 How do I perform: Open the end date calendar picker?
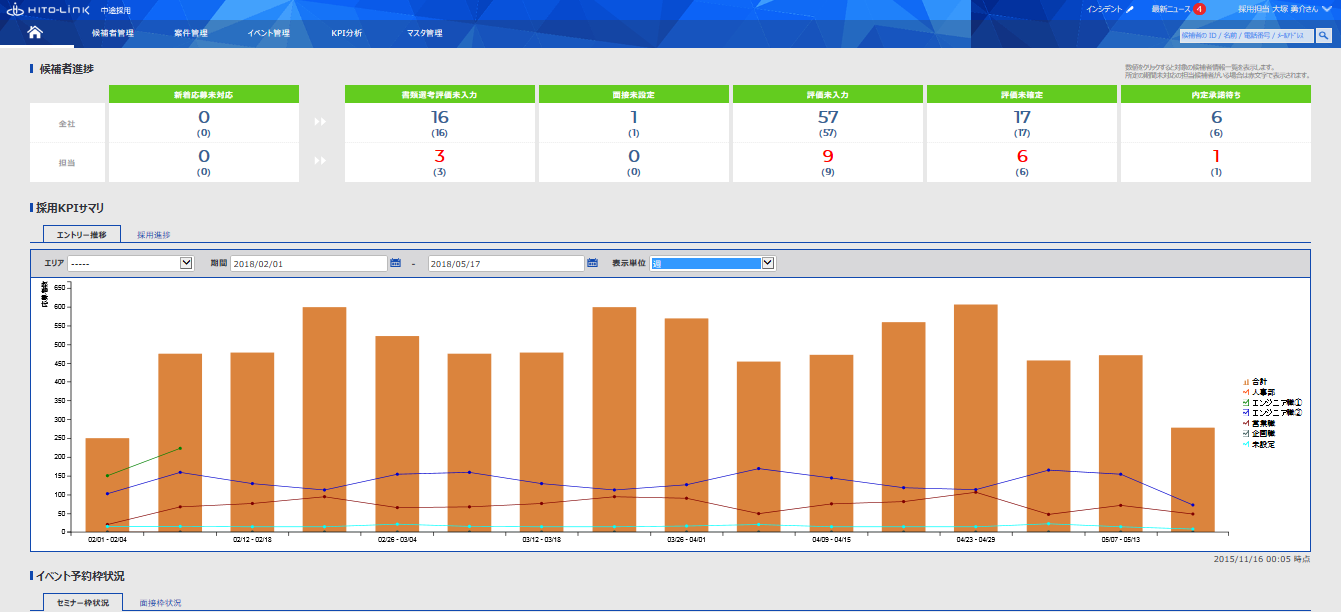592,263
